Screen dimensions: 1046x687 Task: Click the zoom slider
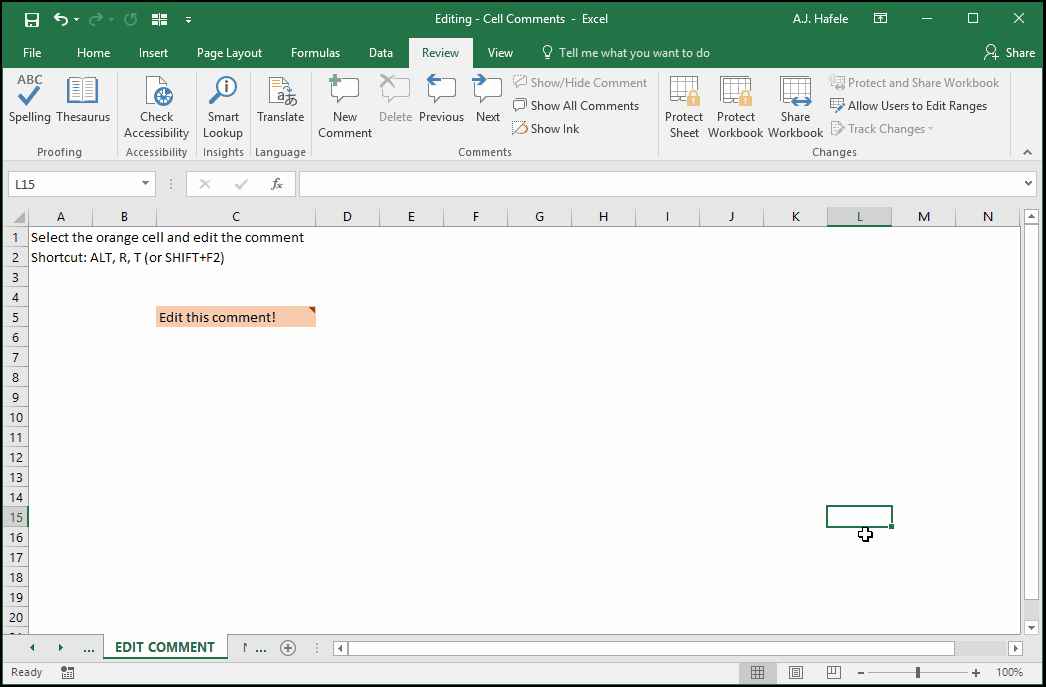pyautogui.click(x=918, y=672)
